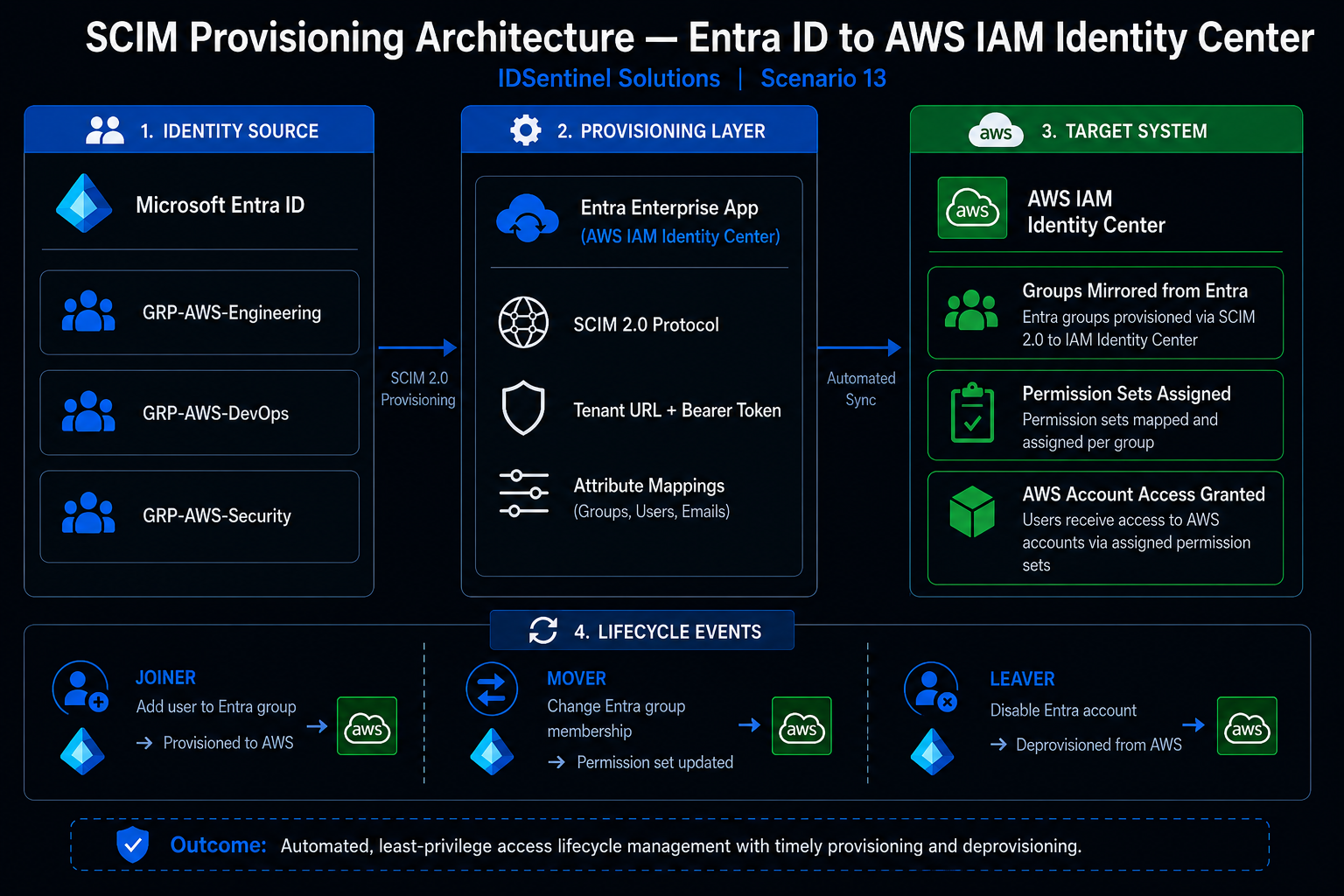Click the Disable Entra account text

[x=1063, y=710]
